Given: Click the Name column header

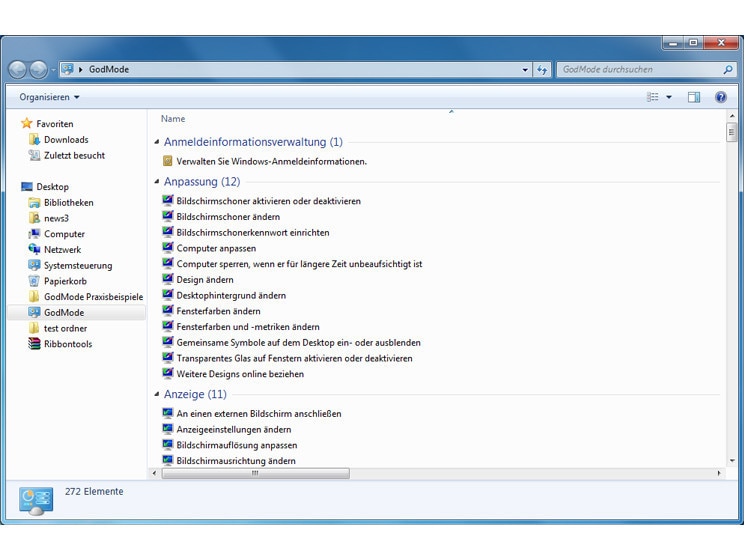Looking at the screenshot, I should click(x=173, y=118).
